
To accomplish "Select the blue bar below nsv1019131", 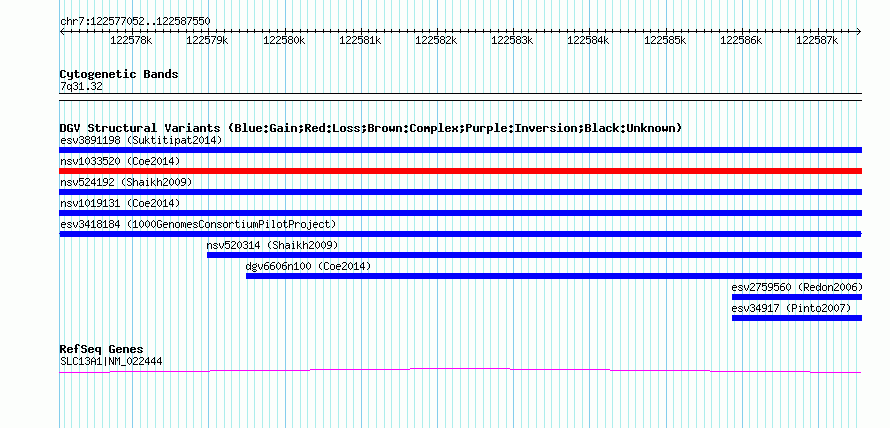I will pyautogui.click(x=461, y=213).
